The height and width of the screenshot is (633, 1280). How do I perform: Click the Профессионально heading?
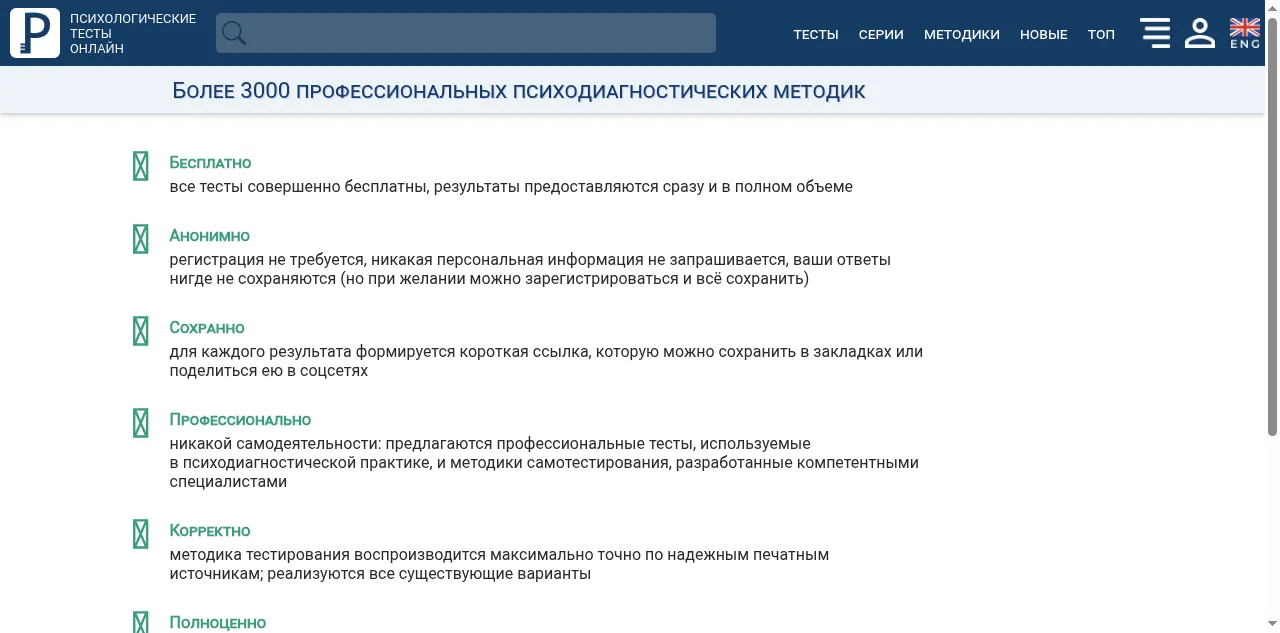(240, 420)
